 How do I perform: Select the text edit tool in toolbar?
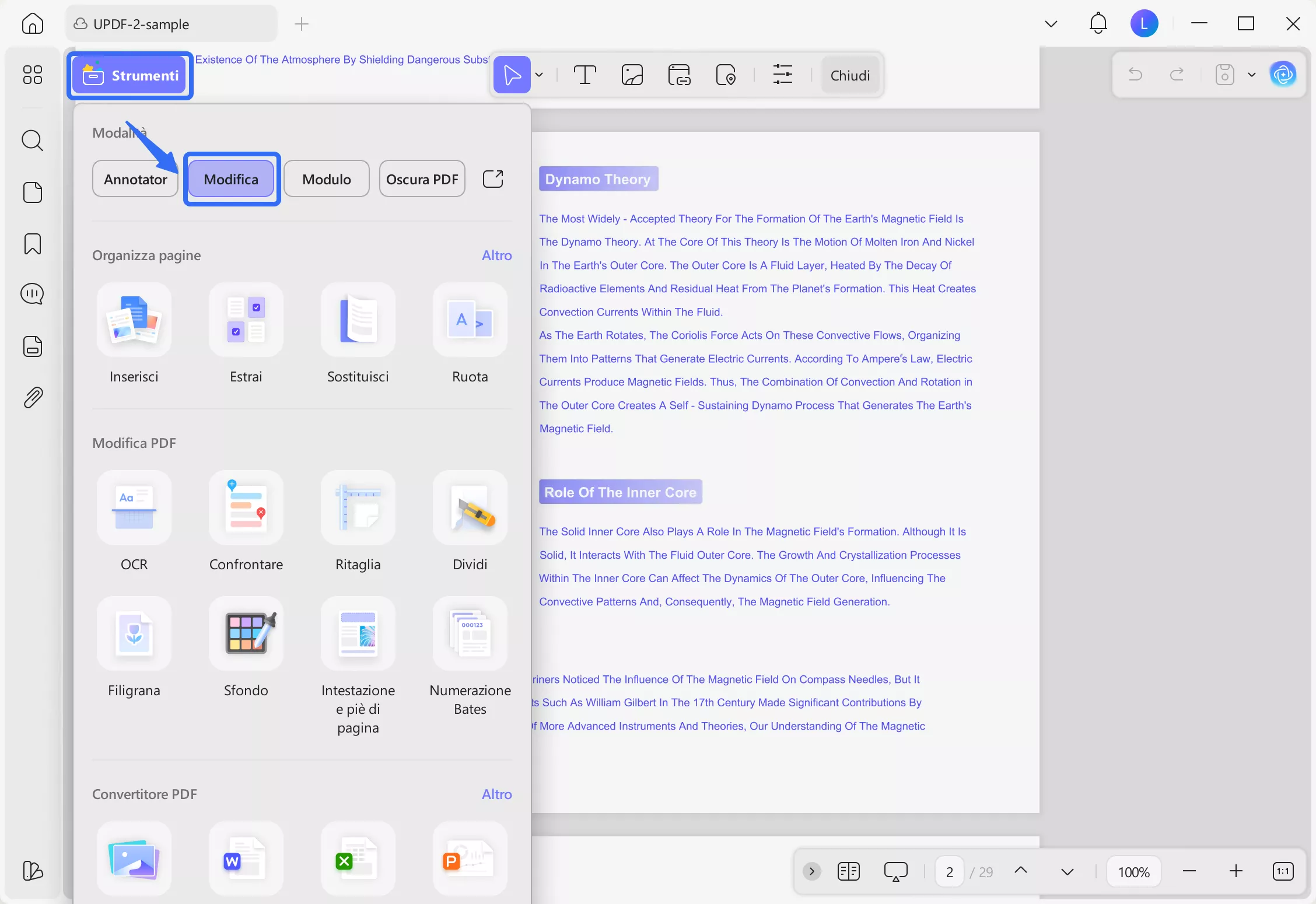click(584, 75)
